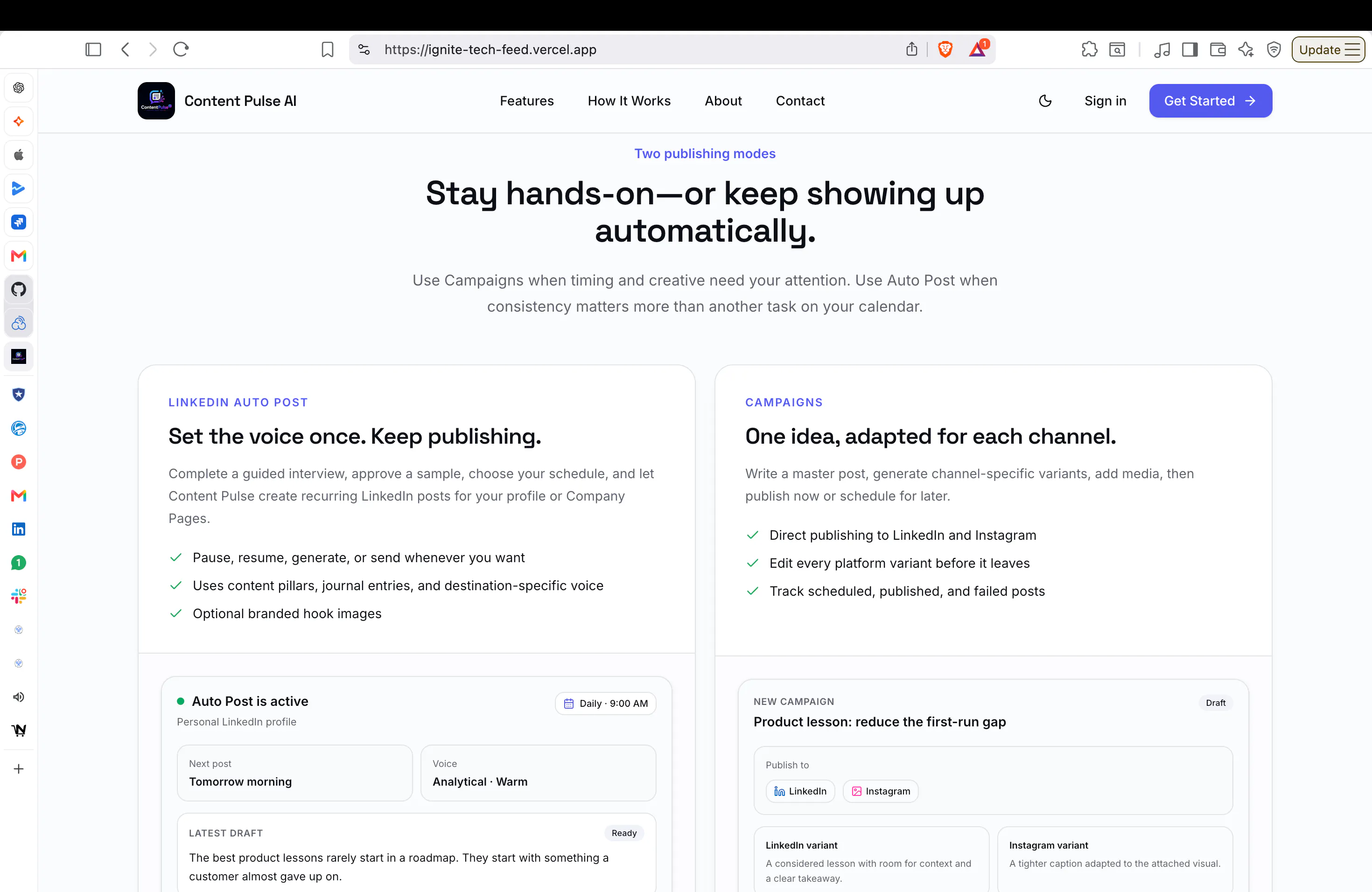Click "Product lesson: reduce the first-run gap"

pos(880,721)
